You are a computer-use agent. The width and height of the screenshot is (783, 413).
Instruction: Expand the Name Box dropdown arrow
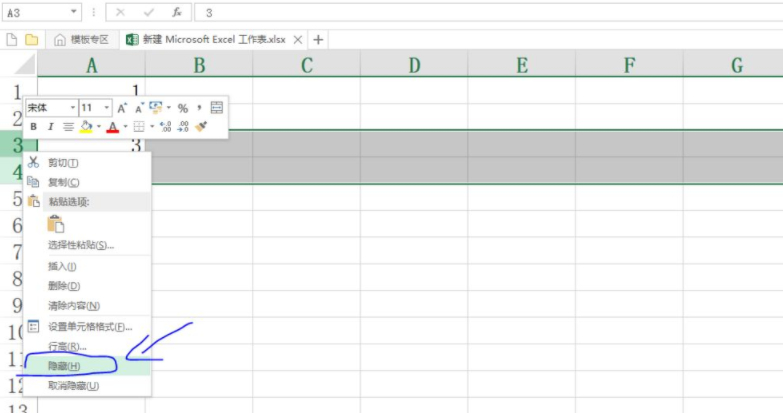coord(75,13)
